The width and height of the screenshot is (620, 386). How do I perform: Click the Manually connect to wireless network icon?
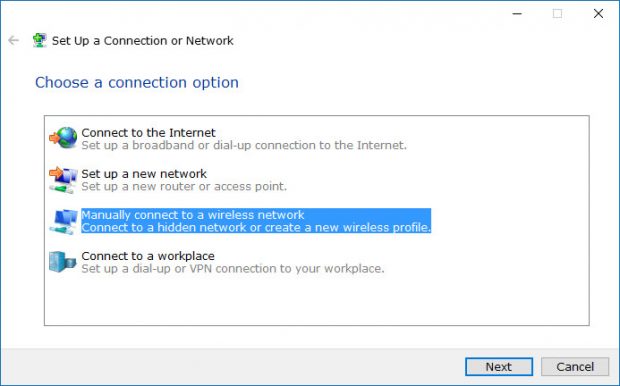tap(63, 221)
